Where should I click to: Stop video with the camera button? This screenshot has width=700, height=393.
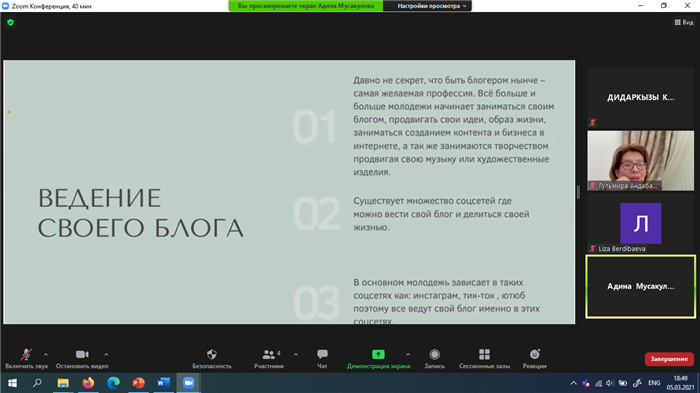[82, 355]
